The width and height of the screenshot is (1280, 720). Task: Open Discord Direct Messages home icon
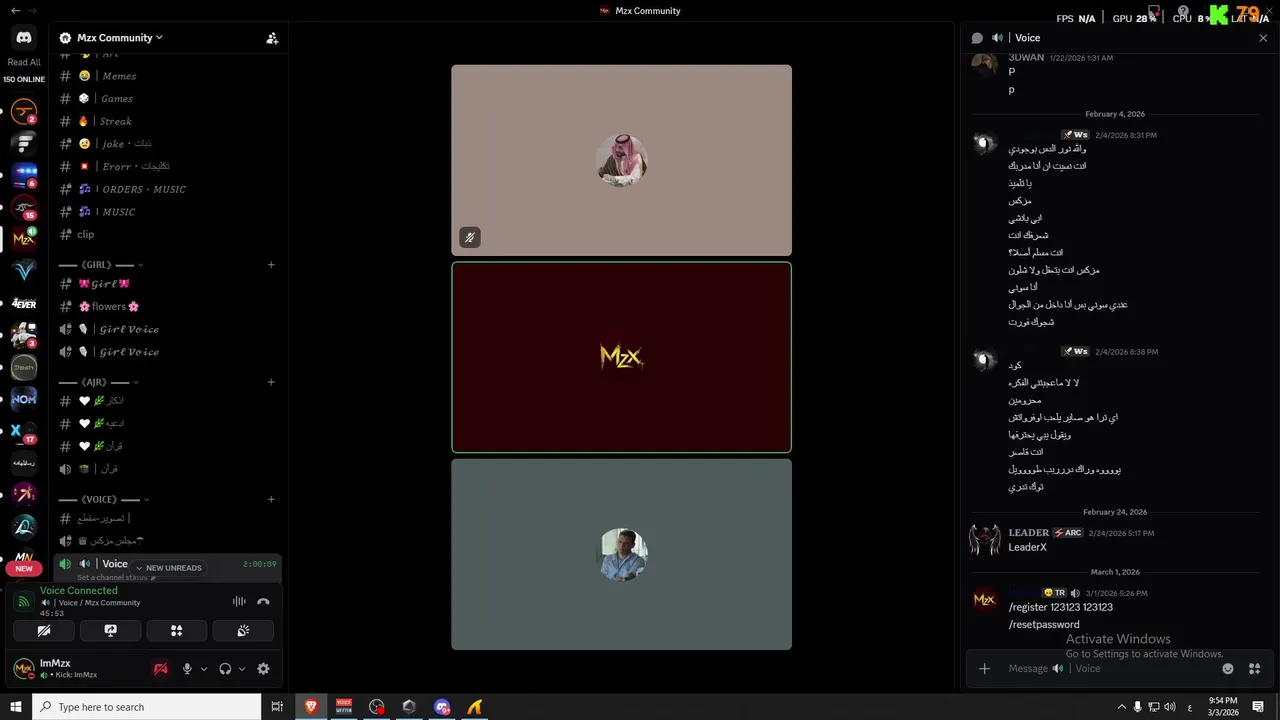[x=24, y=38]
